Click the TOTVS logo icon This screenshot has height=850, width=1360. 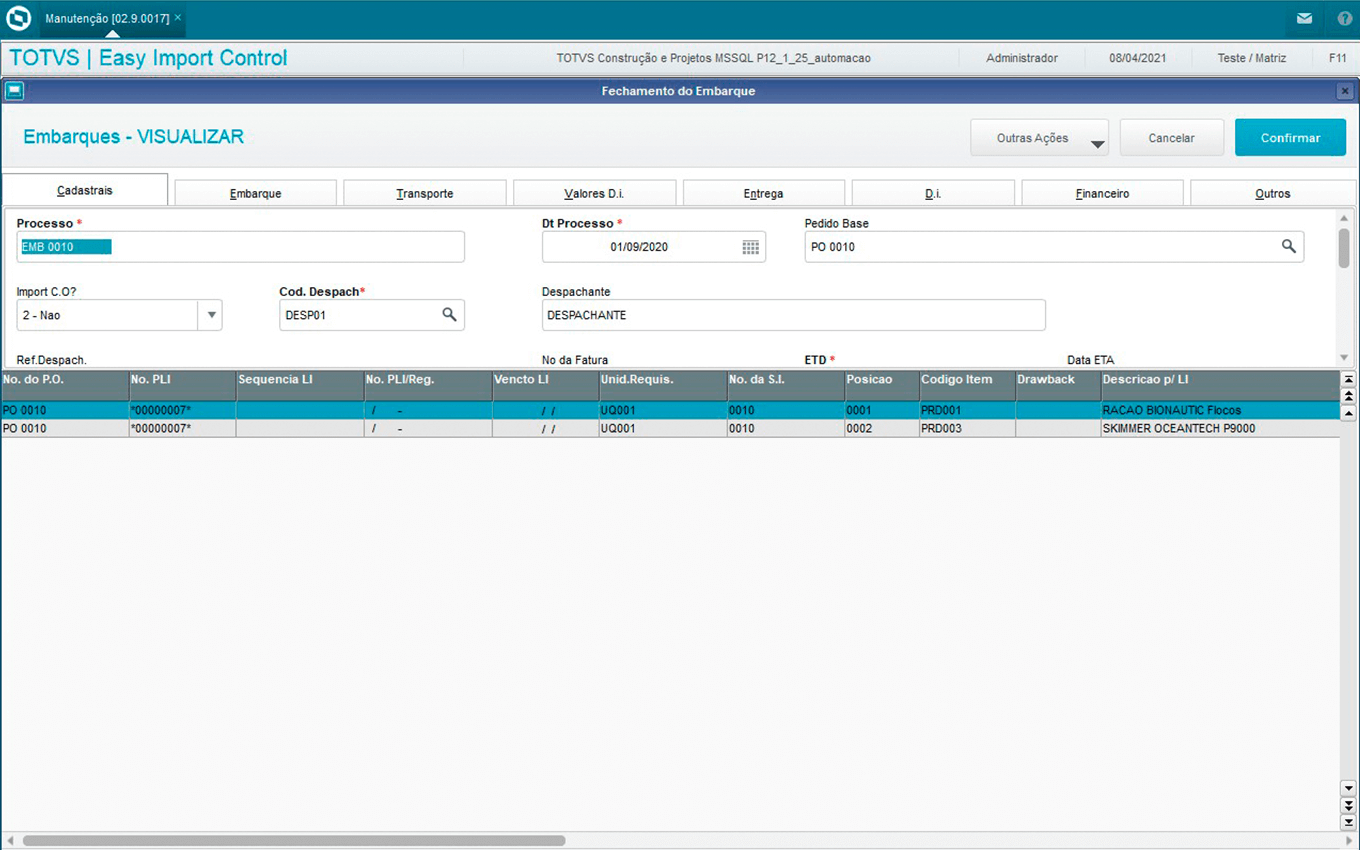19,19
